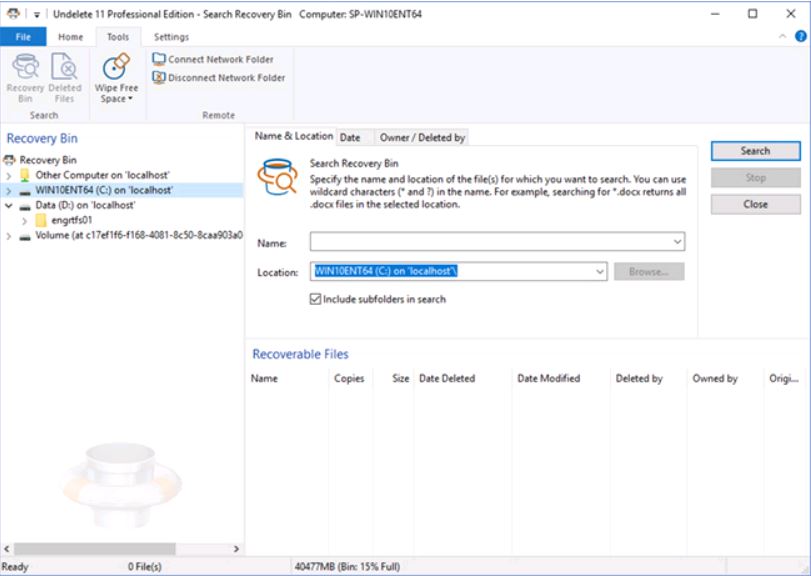Click the Help question mark icon
Image resolution: width=811 pixels, height=576 pixels.
tap(801, 36)
